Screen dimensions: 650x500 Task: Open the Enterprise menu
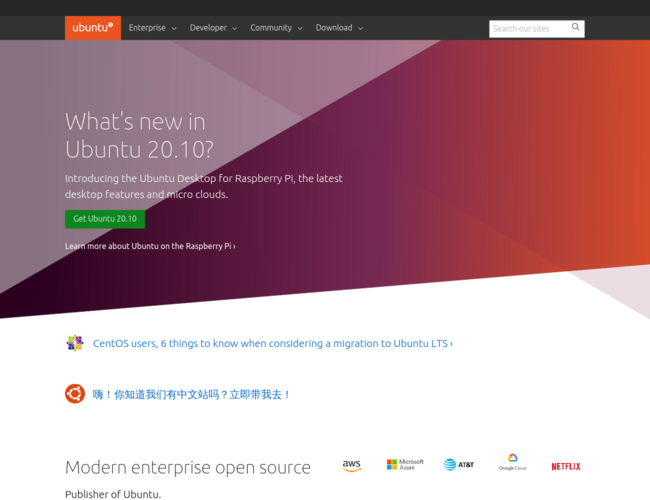[x=147, y=28]
